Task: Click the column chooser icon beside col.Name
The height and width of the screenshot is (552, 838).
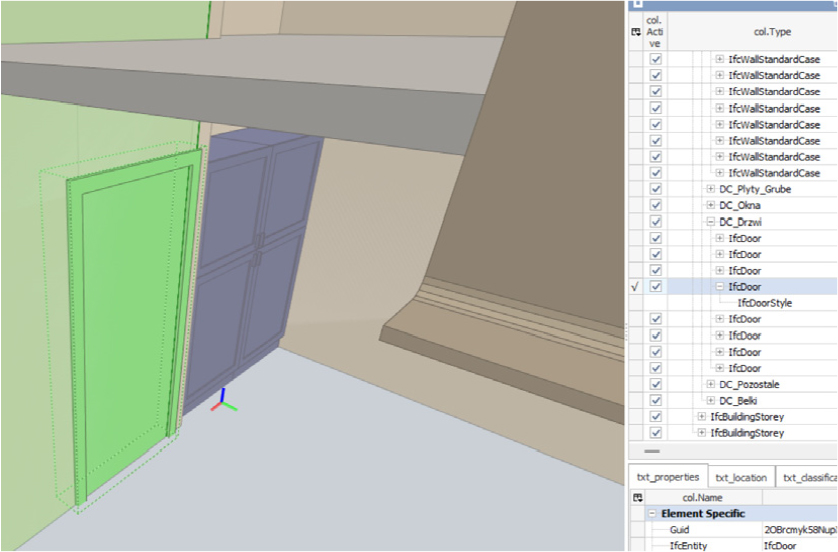Action: coord(638,497)
